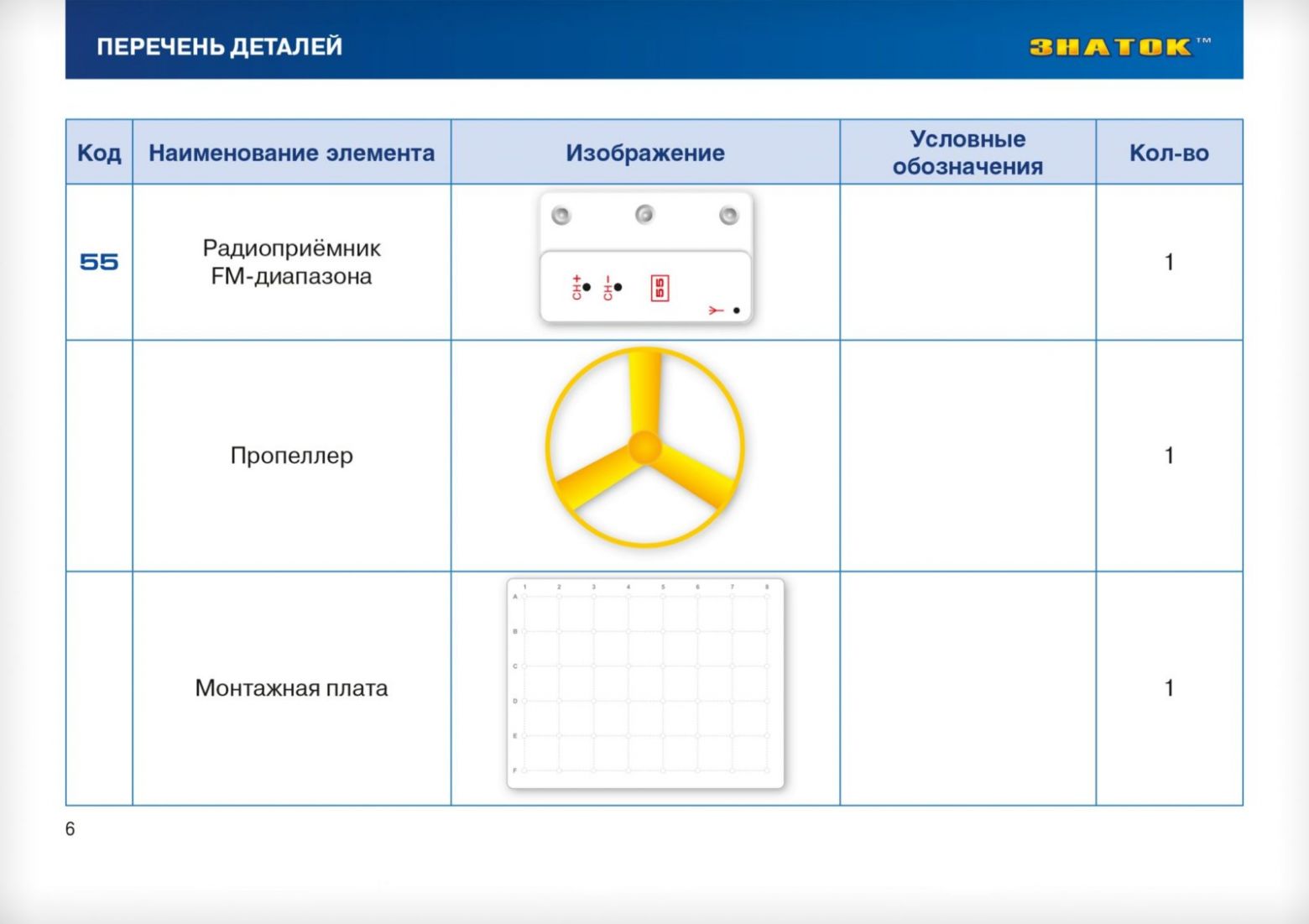Click the Кол-во column header
The image size is (1309, 924).
(x=1169, y=153)
